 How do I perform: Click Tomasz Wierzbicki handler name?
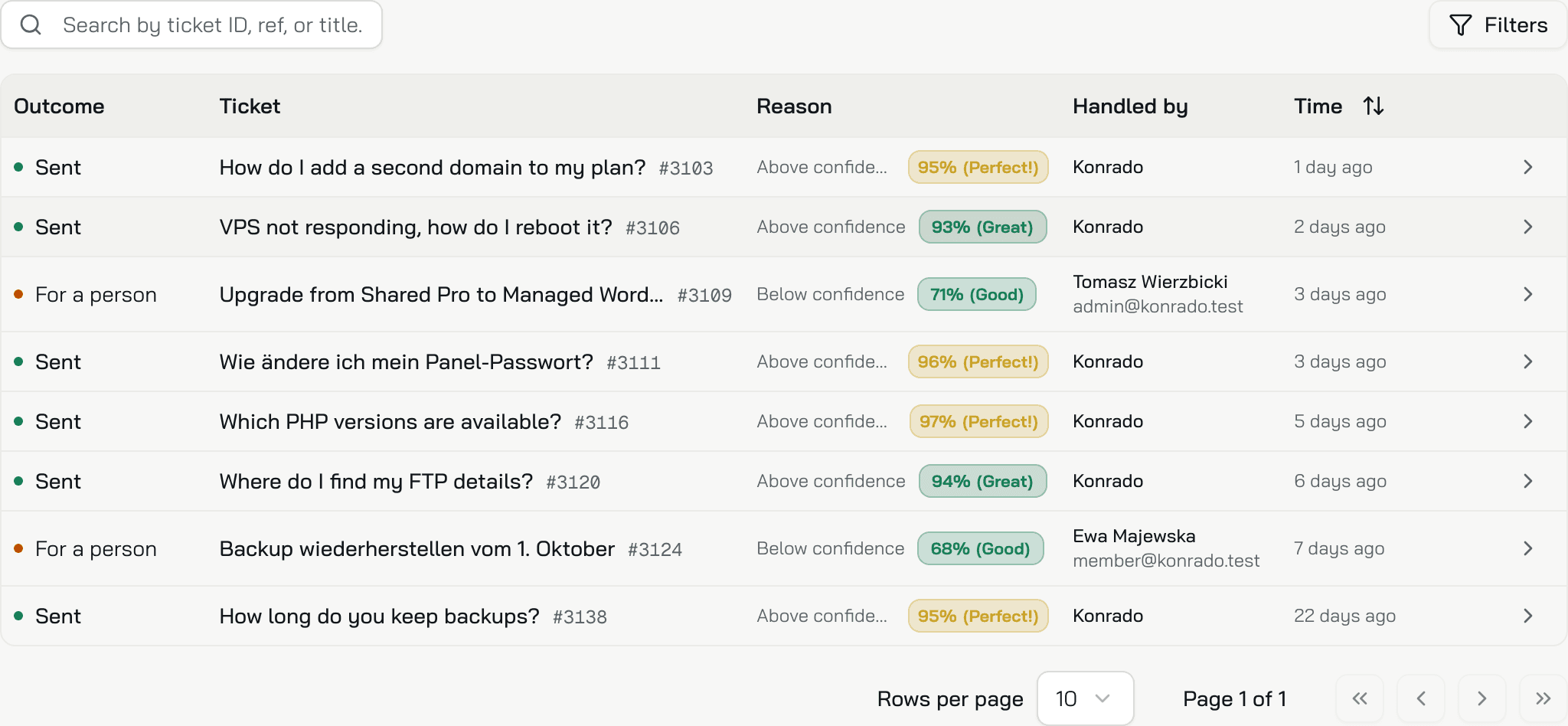pos(1150,282)
